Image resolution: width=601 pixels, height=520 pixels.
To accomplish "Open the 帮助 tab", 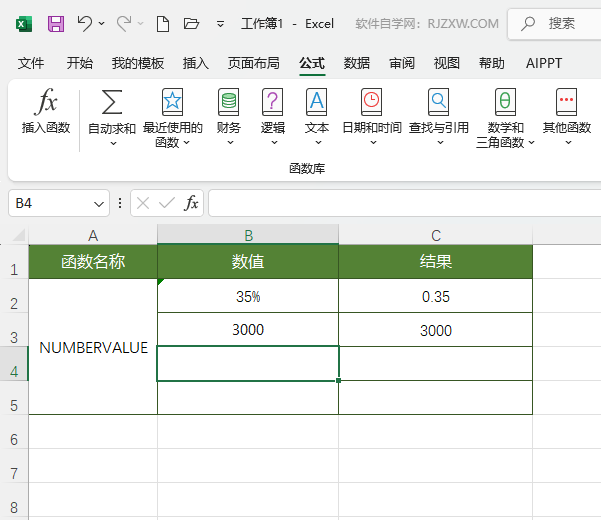I will coord(492,63).
